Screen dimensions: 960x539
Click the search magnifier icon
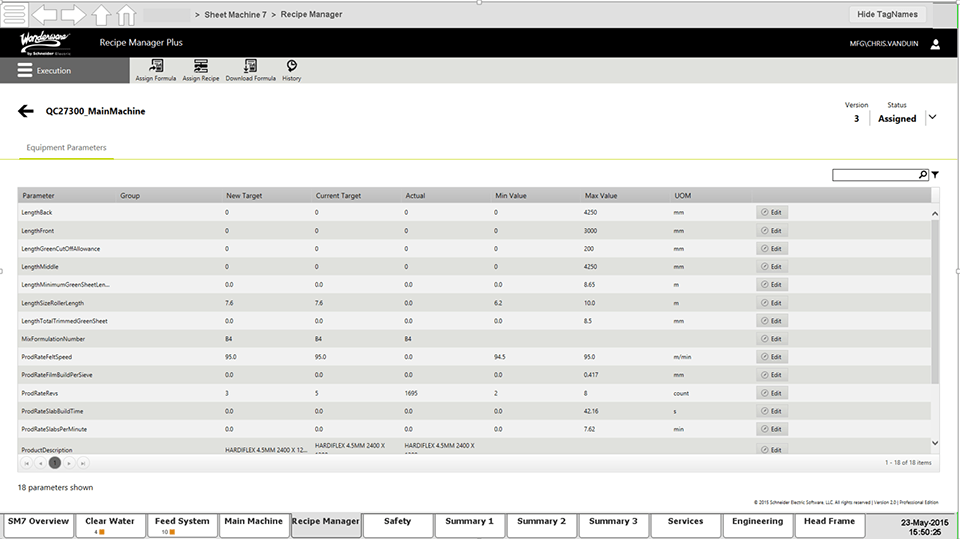coord(923,175)
